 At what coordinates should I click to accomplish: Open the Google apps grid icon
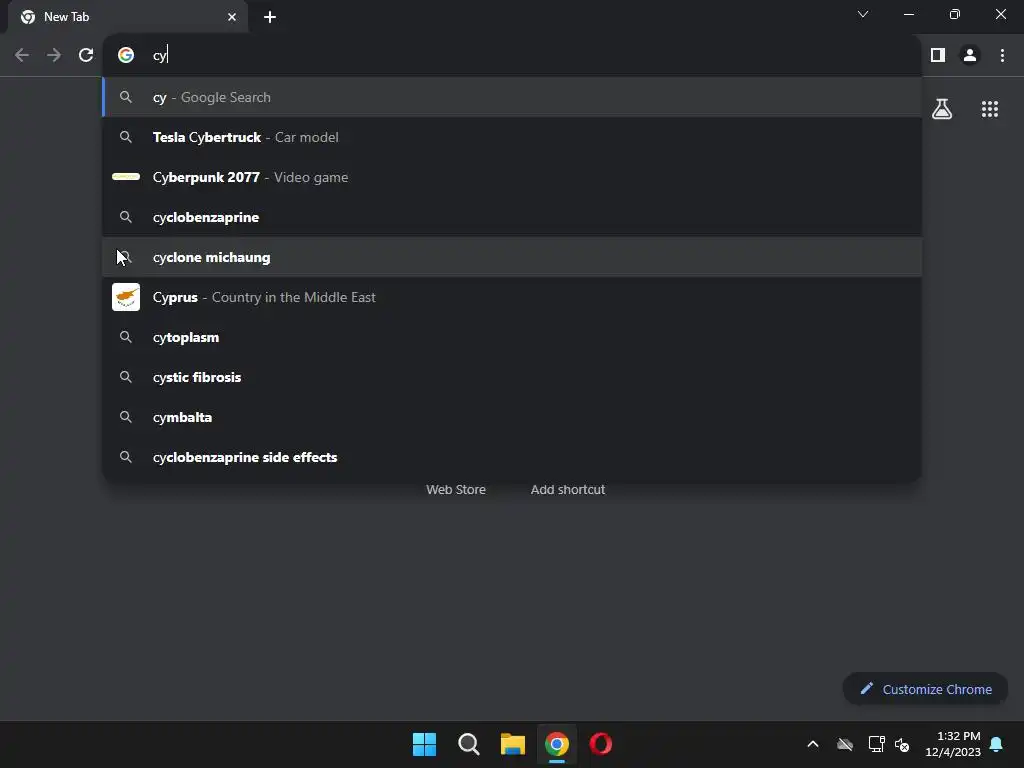[x=990, y=109]
